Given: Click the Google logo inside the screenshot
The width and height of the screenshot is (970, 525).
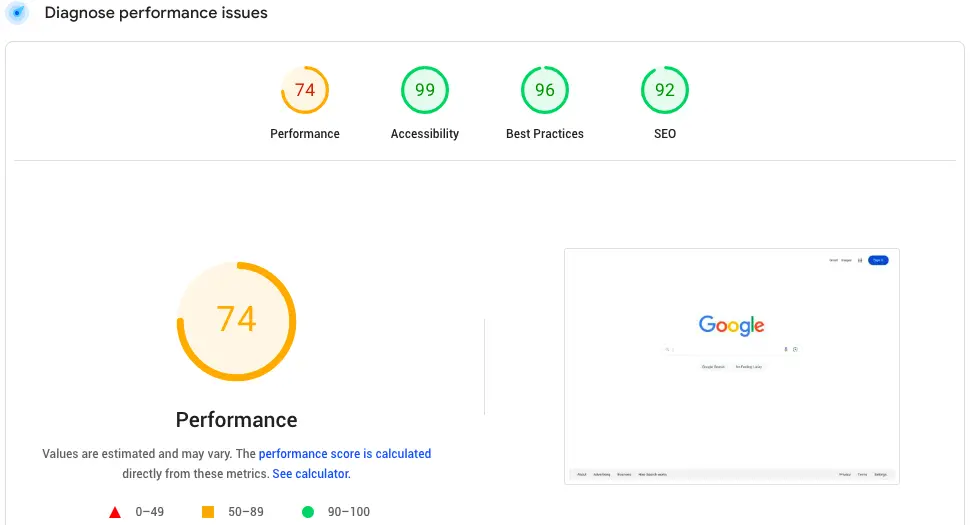Looking at the screenshot, I should (732, 325).
